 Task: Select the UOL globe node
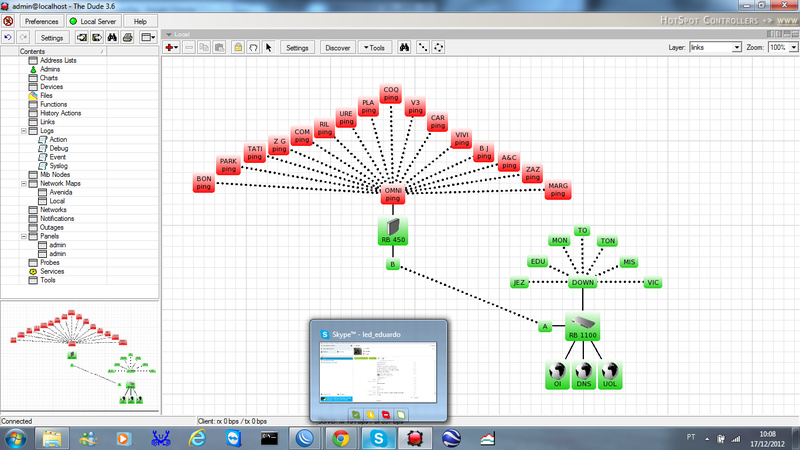pos(610,374)
